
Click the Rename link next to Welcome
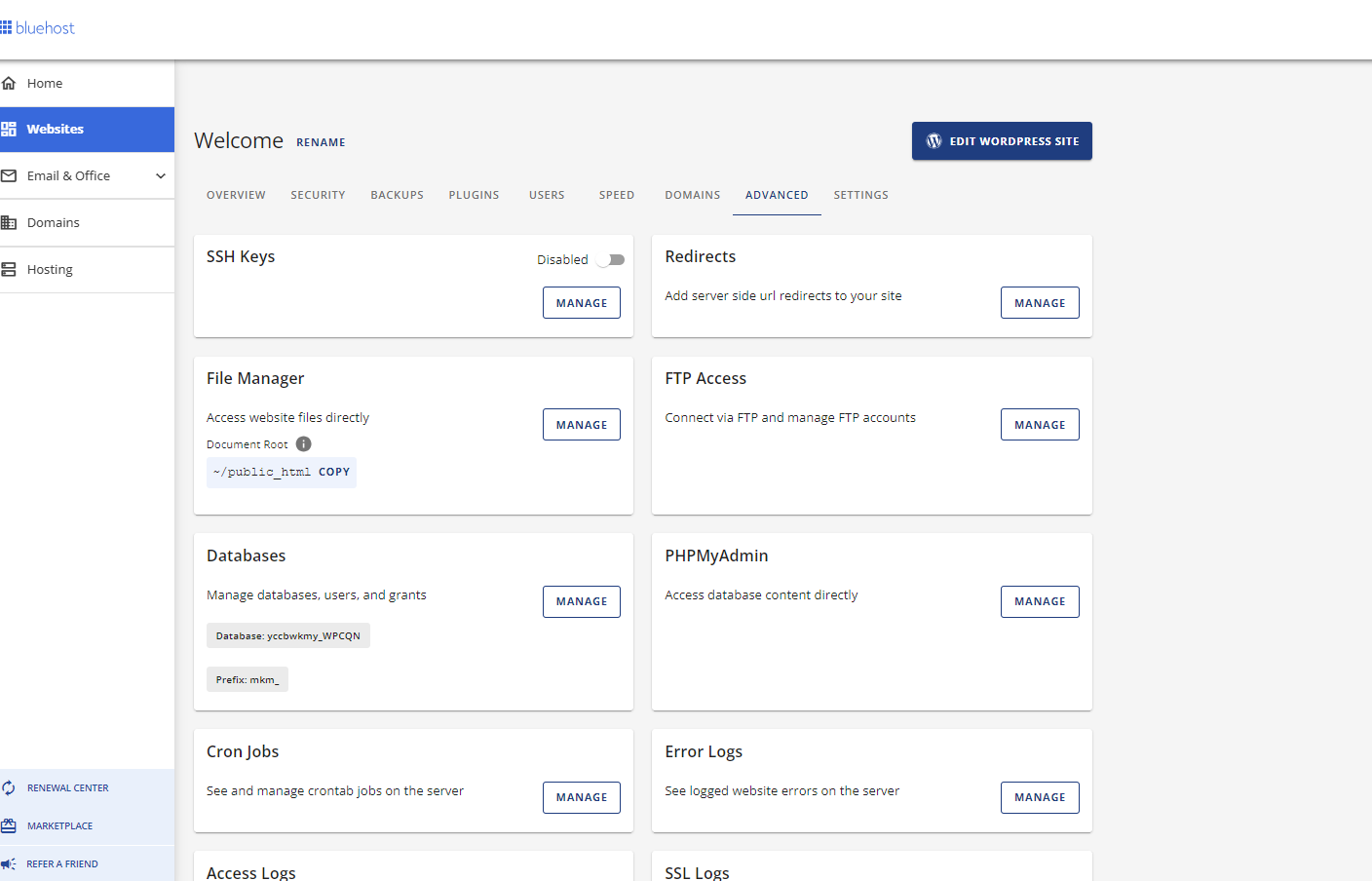point(321,142)
